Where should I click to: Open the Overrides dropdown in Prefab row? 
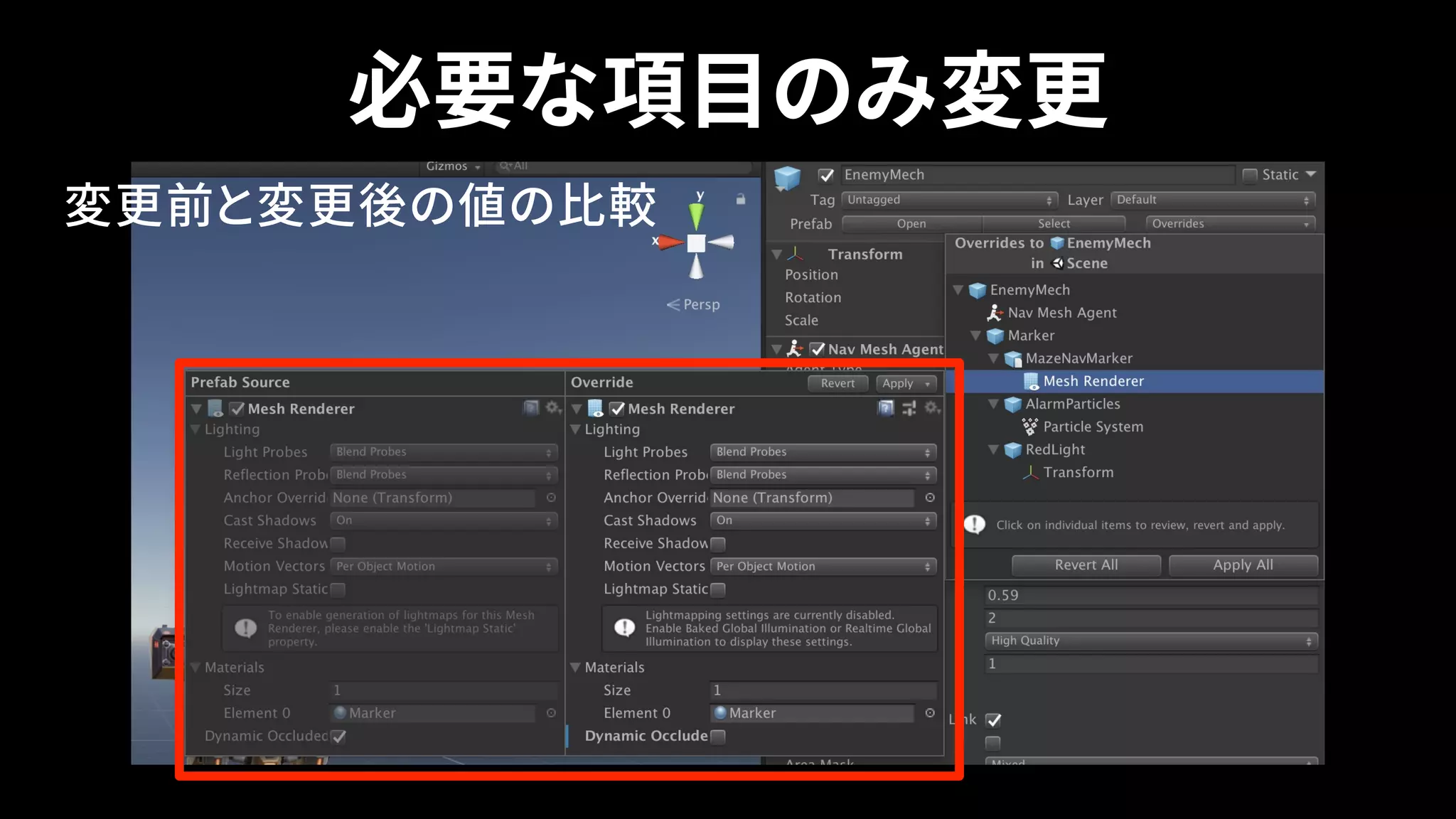1229,223
